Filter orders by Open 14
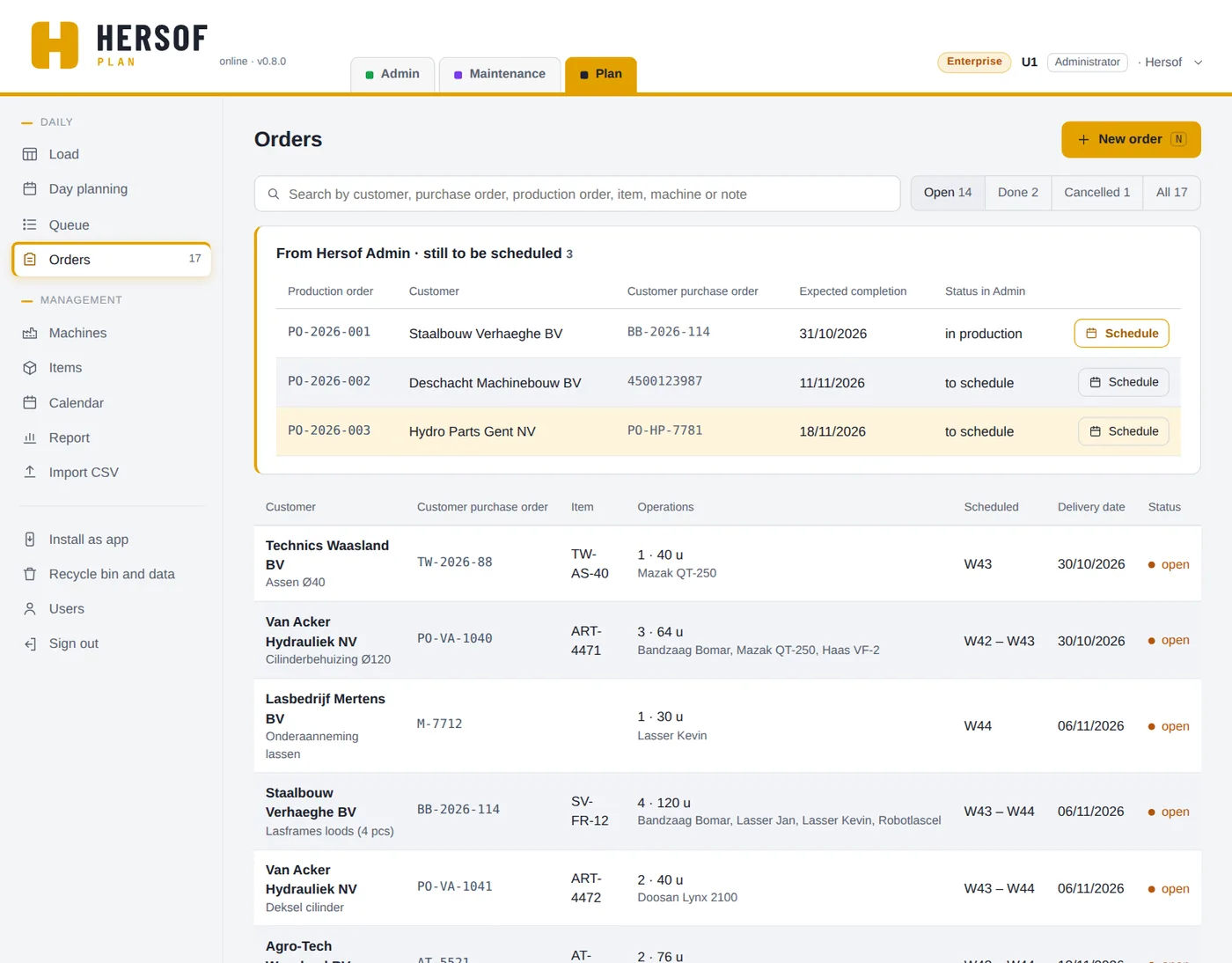 (x=948, y=193)
